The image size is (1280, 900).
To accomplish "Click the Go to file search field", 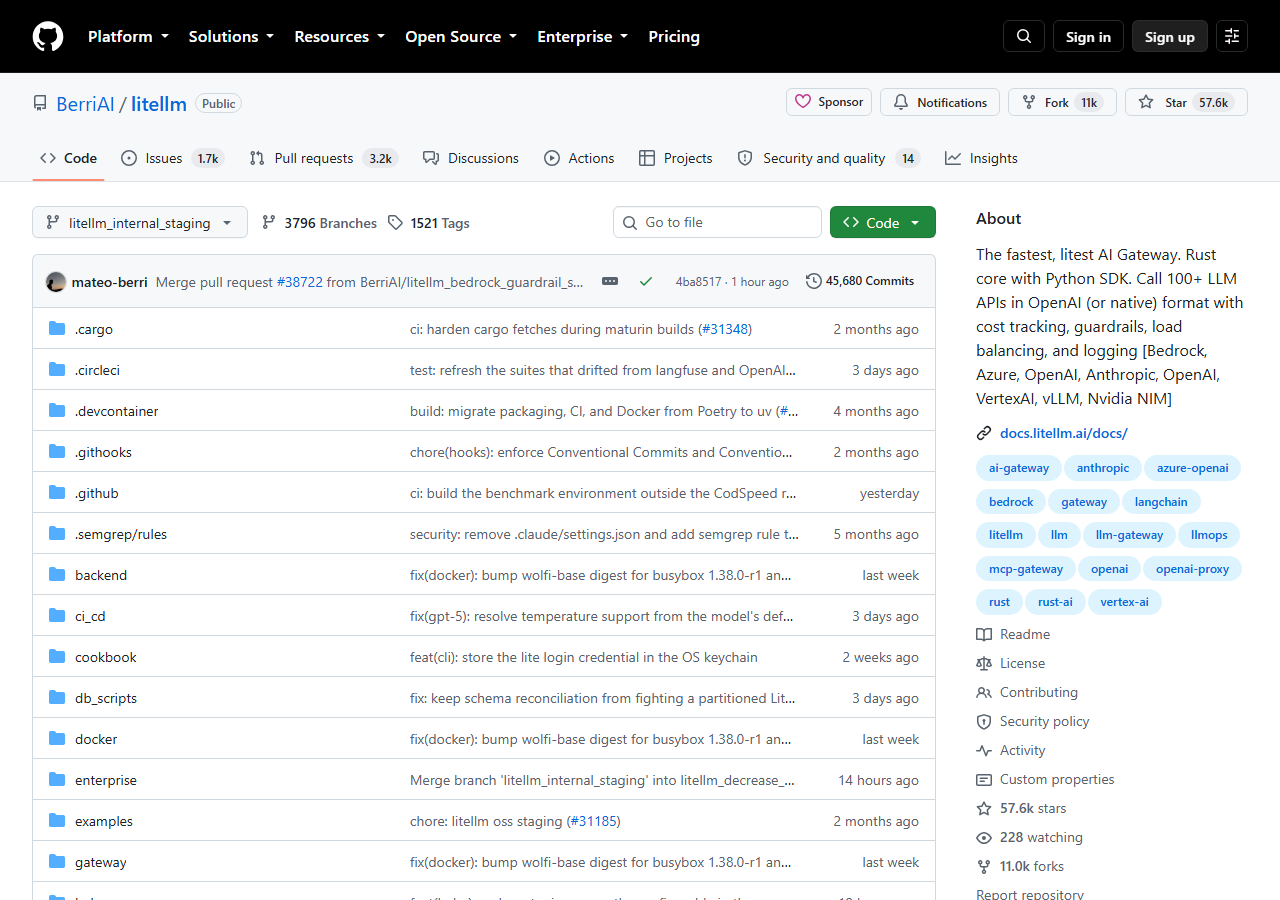I will [x=717, y=222].
